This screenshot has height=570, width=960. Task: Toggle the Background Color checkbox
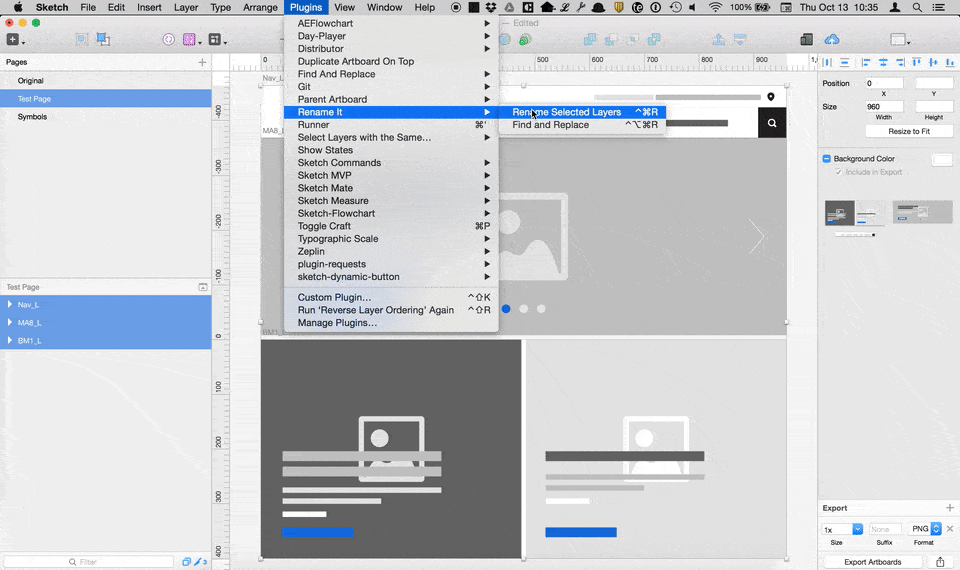click(x=827, y=159)
